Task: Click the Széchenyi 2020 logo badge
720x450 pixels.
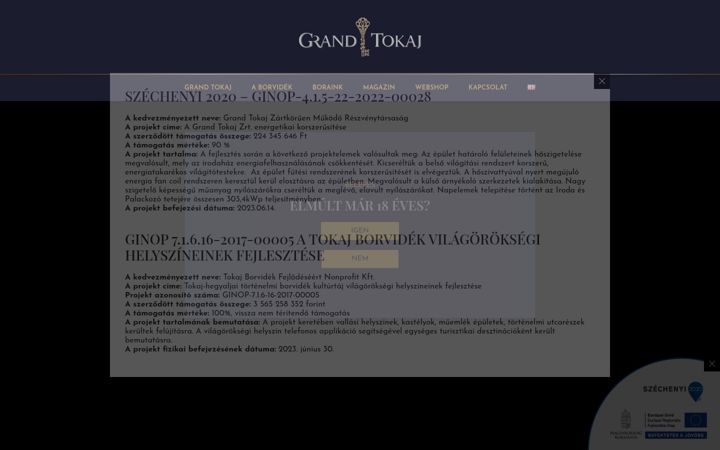Action: coord(673,390)
